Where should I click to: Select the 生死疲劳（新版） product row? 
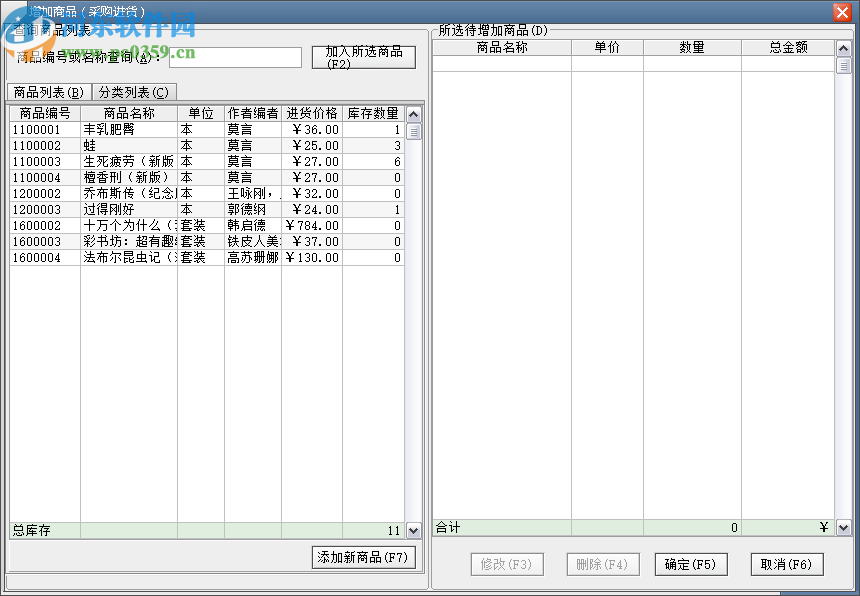128,160
